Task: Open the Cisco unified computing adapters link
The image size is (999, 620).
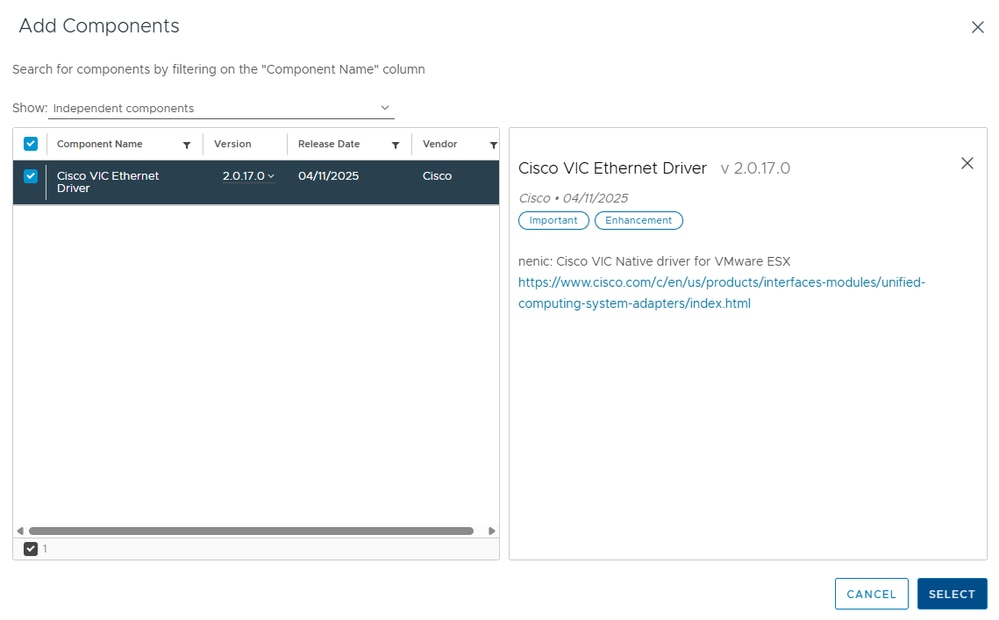Action: (721, 292)
